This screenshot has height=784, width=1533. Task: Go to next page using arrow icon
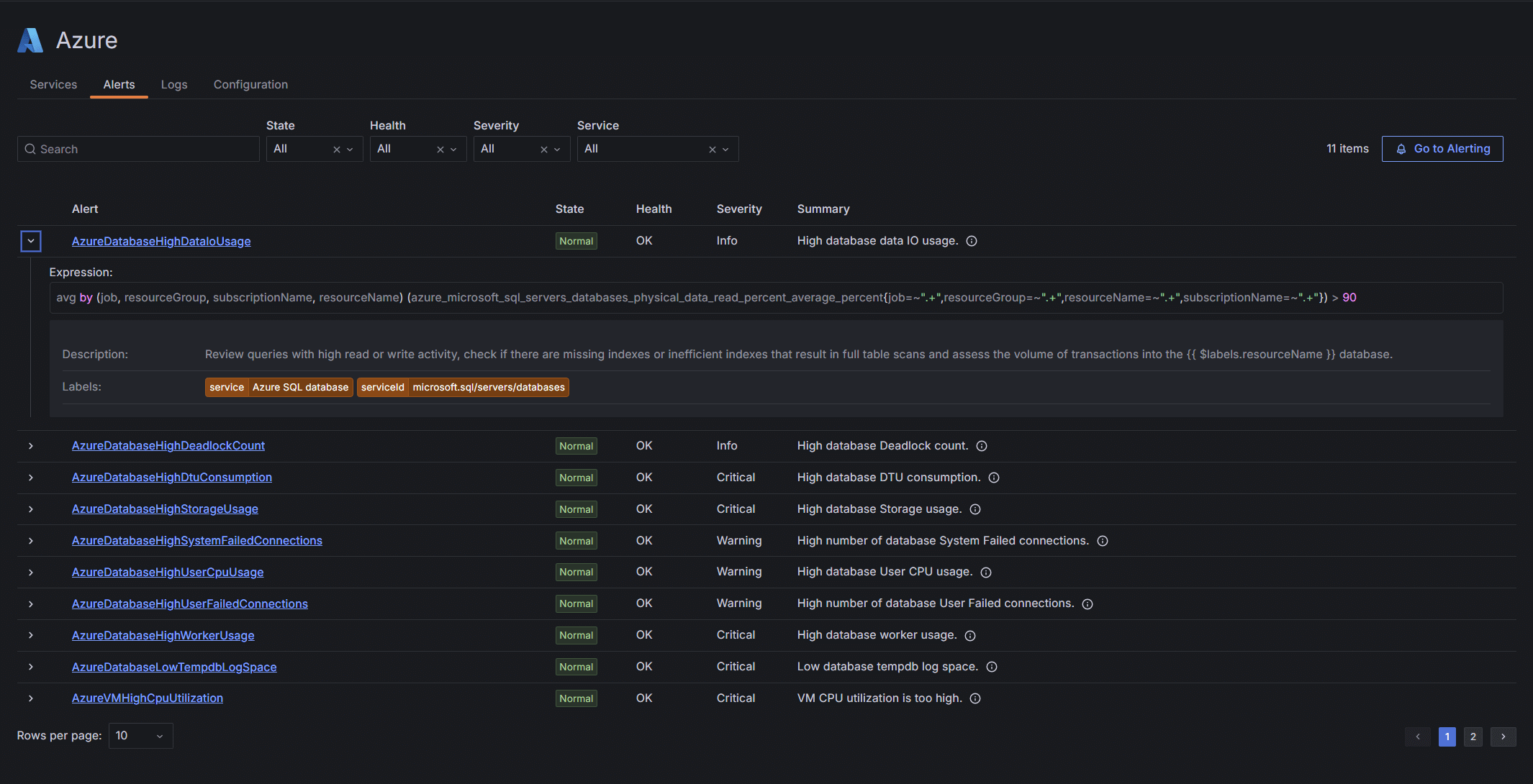tap(1503, 737)
